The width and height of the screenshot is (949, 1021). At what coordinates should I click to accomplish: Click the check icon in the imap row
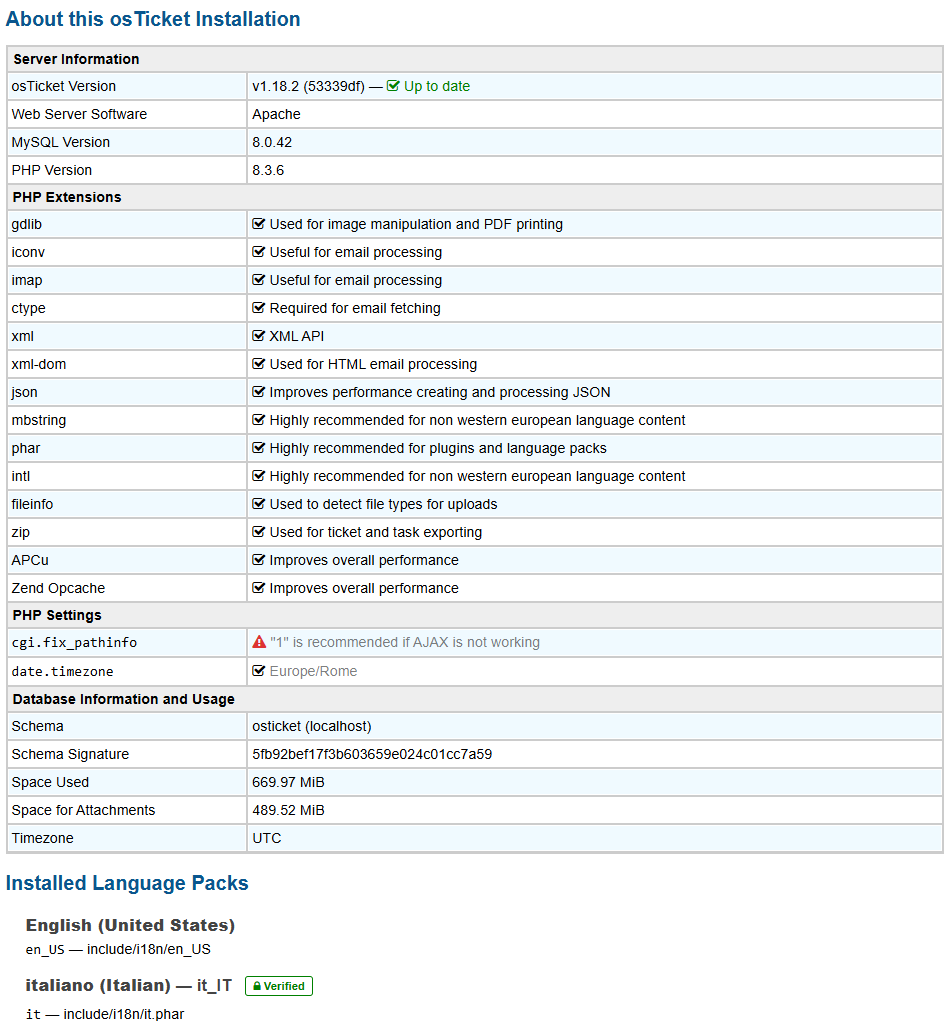pos(259,280)
